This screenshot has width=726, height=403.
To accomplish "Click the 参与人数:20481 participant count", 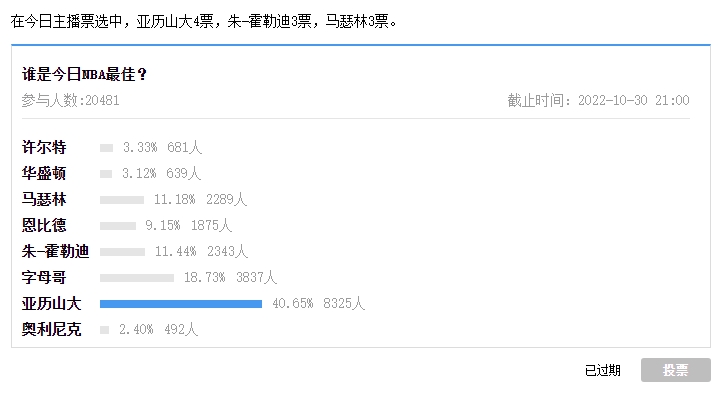I will click(70, 100).
